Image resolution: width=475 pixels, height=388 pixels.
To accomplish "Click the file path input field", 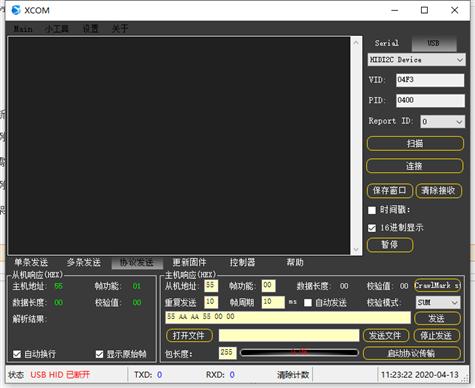I will click(x=289, y=335).
